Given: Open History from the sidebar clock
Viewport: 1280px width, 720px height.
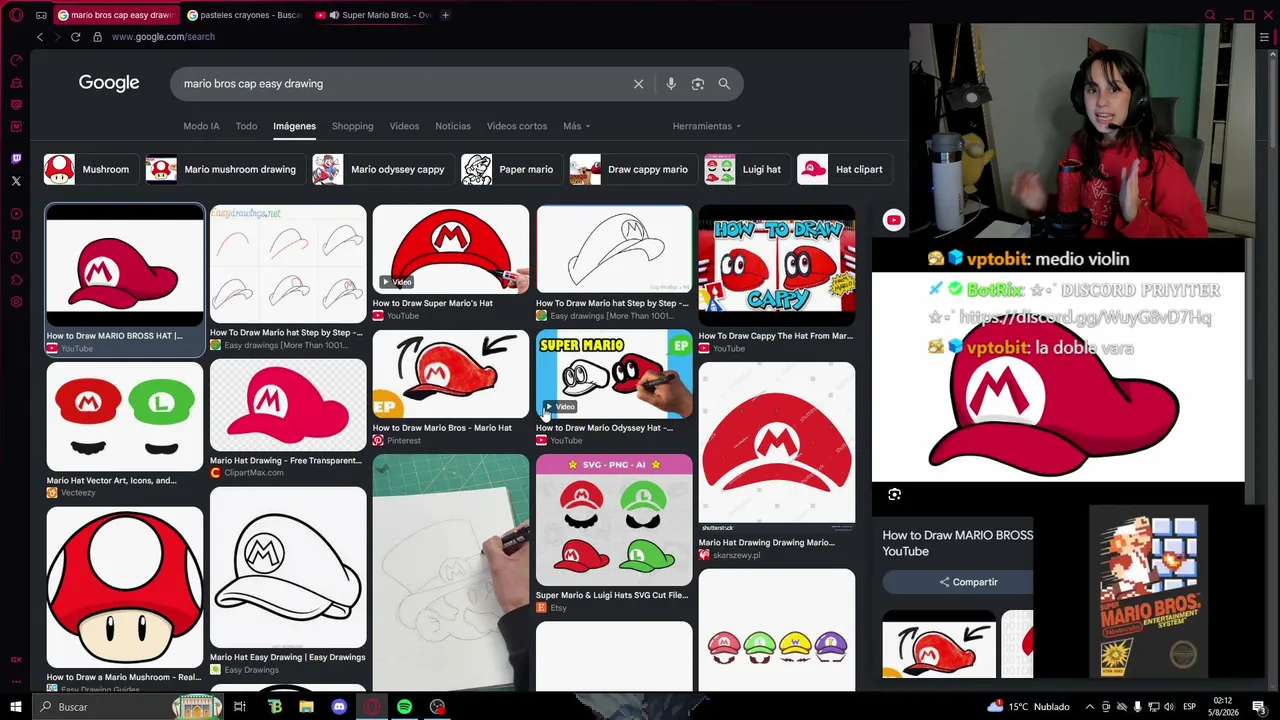Looking at the screenshot, I should [16, 258].
